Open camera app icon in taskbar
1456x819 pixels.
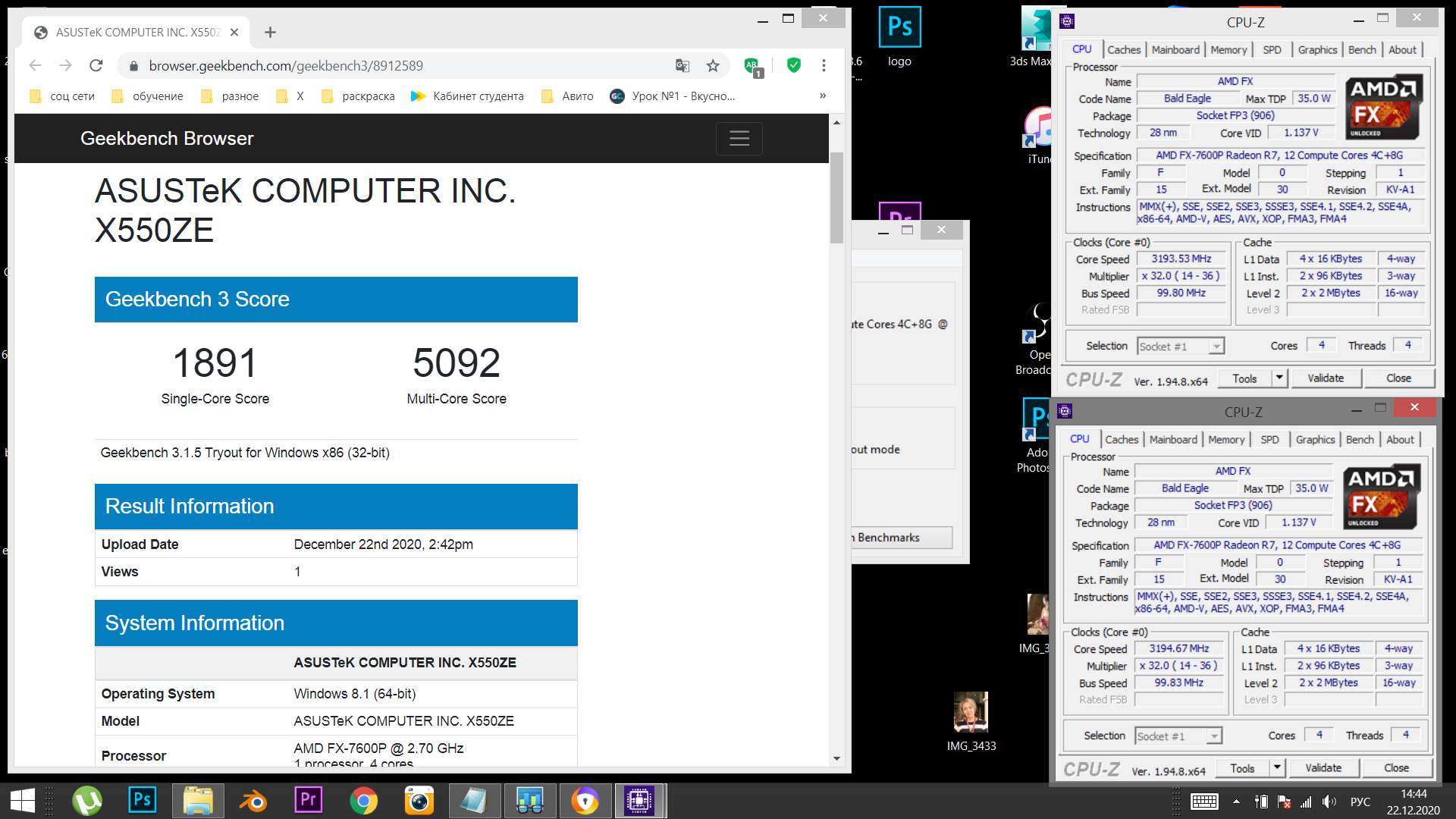419,801
